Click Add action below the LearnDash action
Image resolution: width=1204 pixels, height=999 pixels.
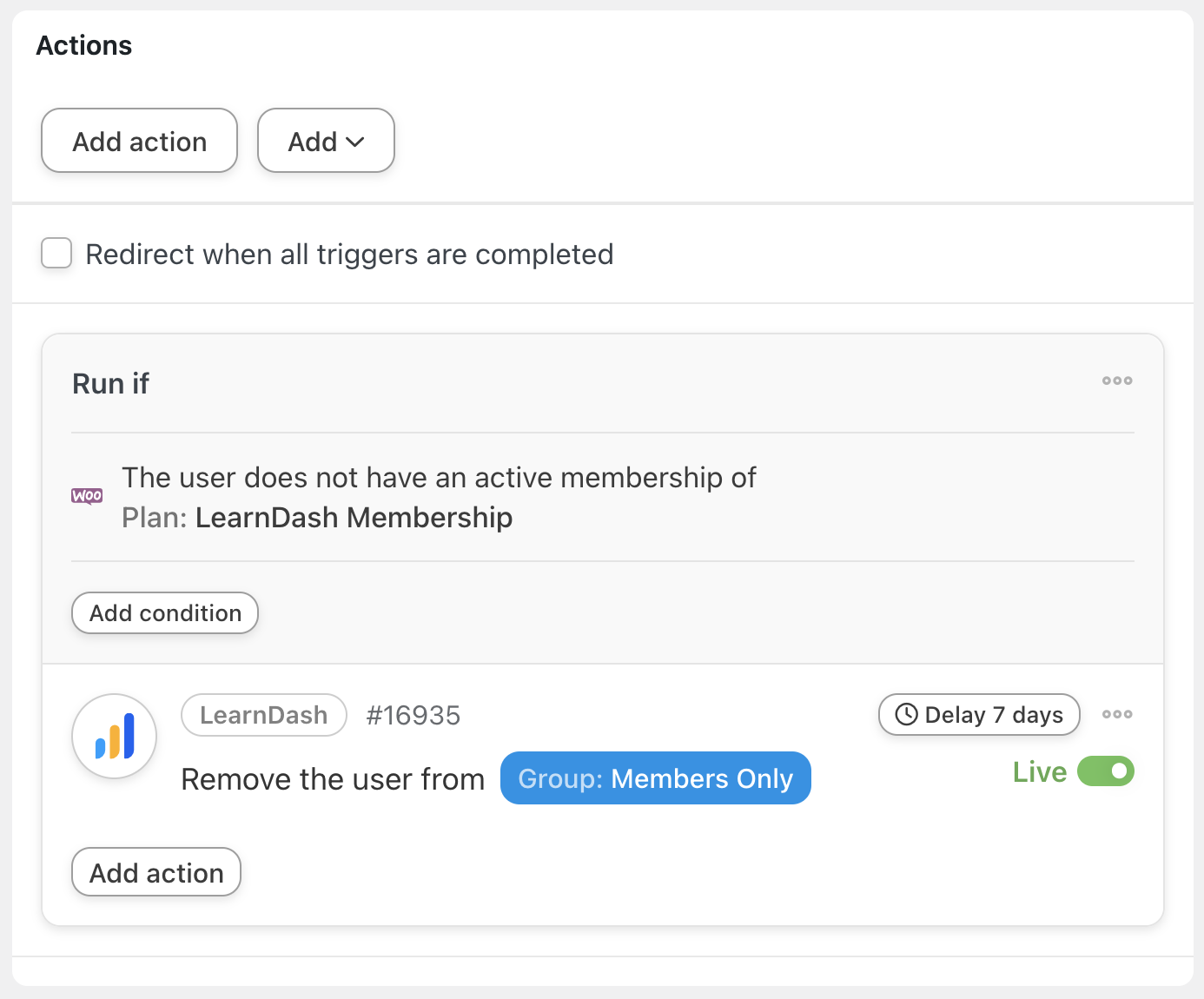(x=156, y=872)
